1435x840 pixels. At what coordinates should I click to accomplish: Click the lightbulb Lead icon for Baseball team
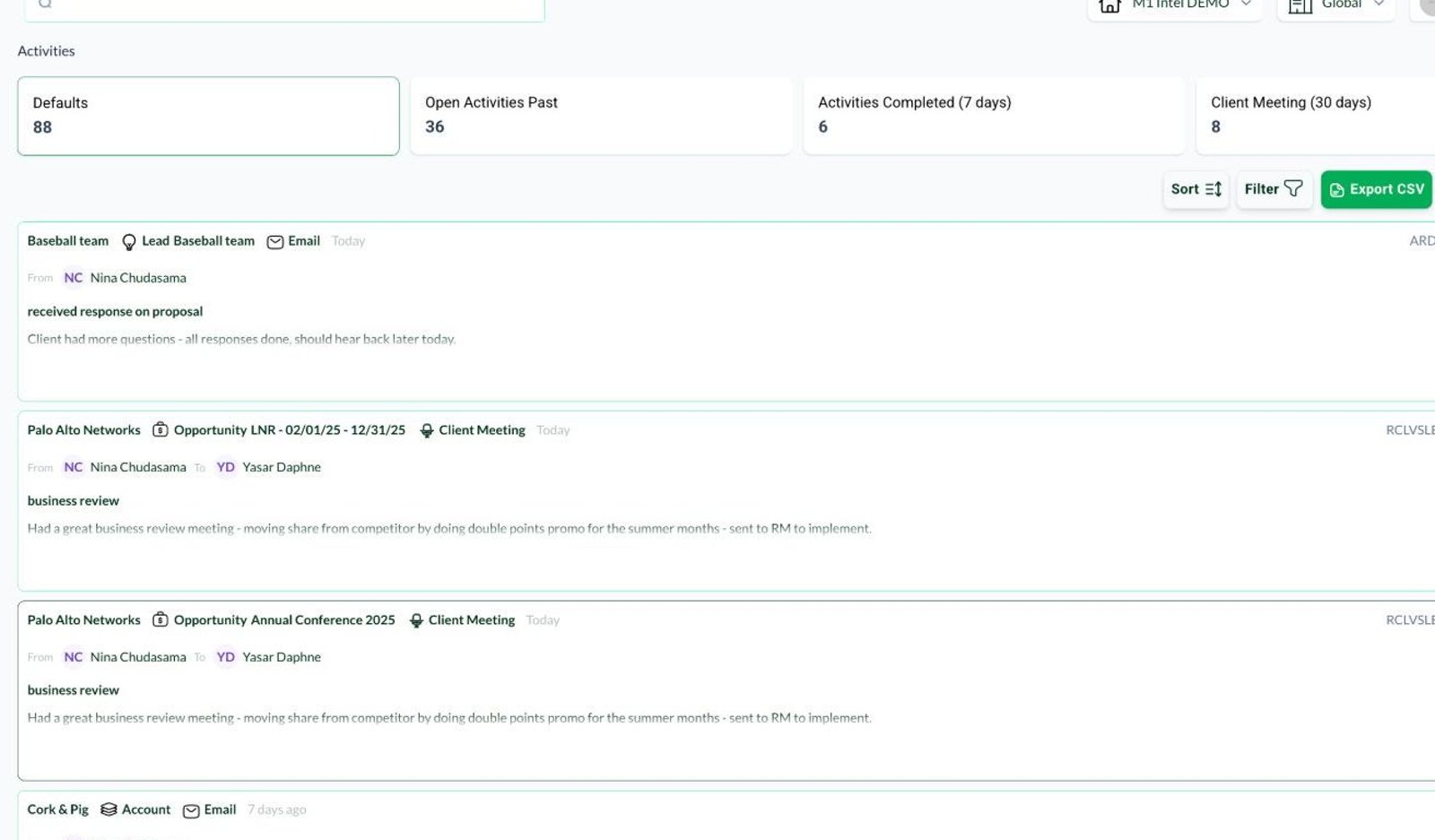pyautogui.click(x=129, y=242)
